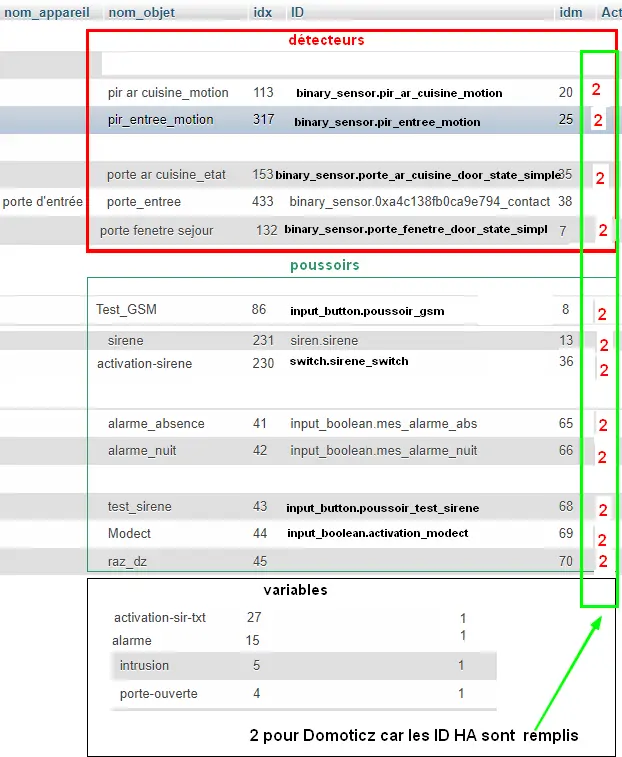Screen dimensions: 622x757
Task: Select the alarme_nuit object cell
Action: (x=142, y=450)
